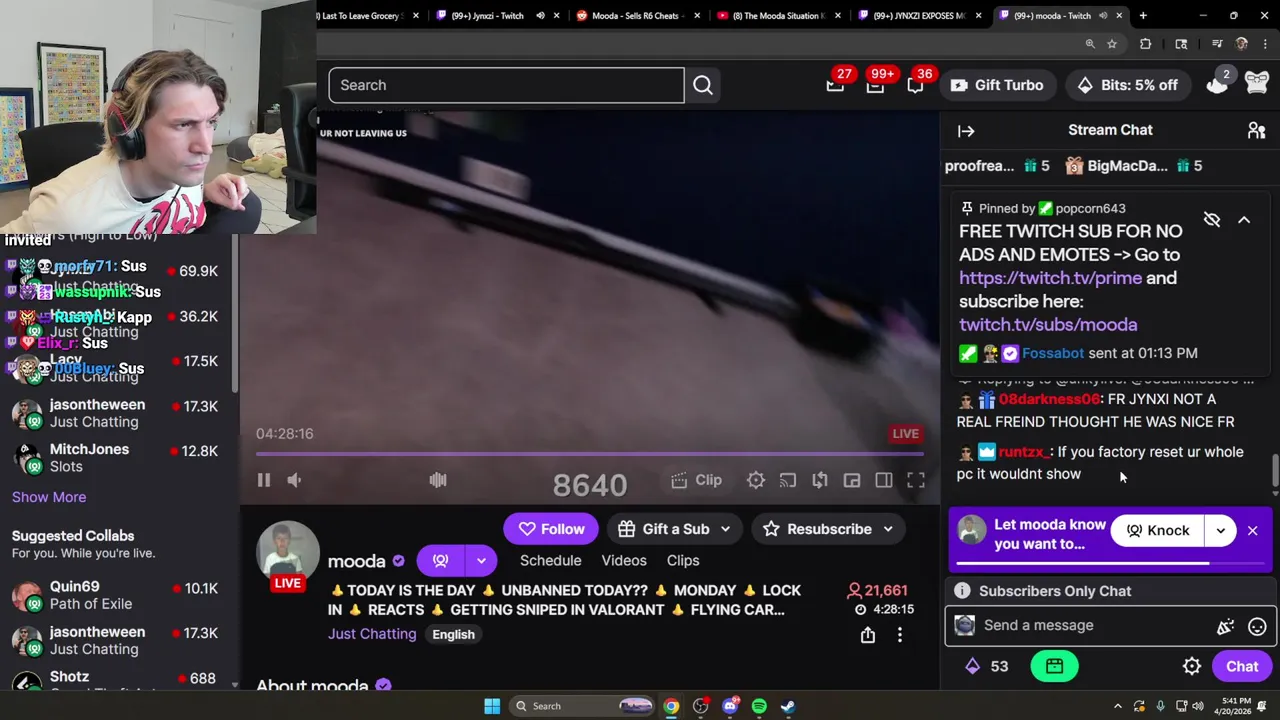The image size is (1280, 720).
Task: Bookmark this page with the star icon
Action: pyautogui.click(x=1112, y=44)
